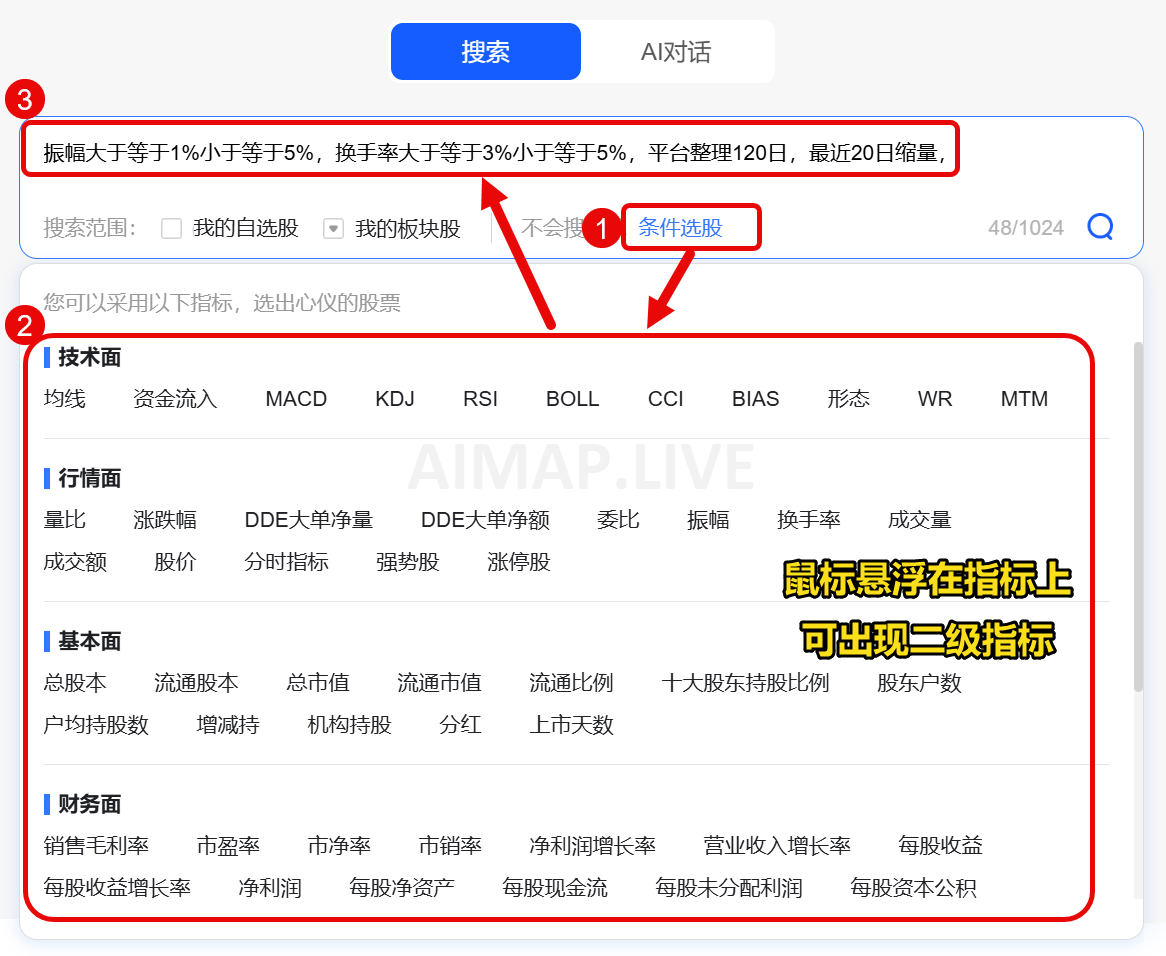
Task: Choose 总市值 under 基本面
Action: click(x=318, y=683)
